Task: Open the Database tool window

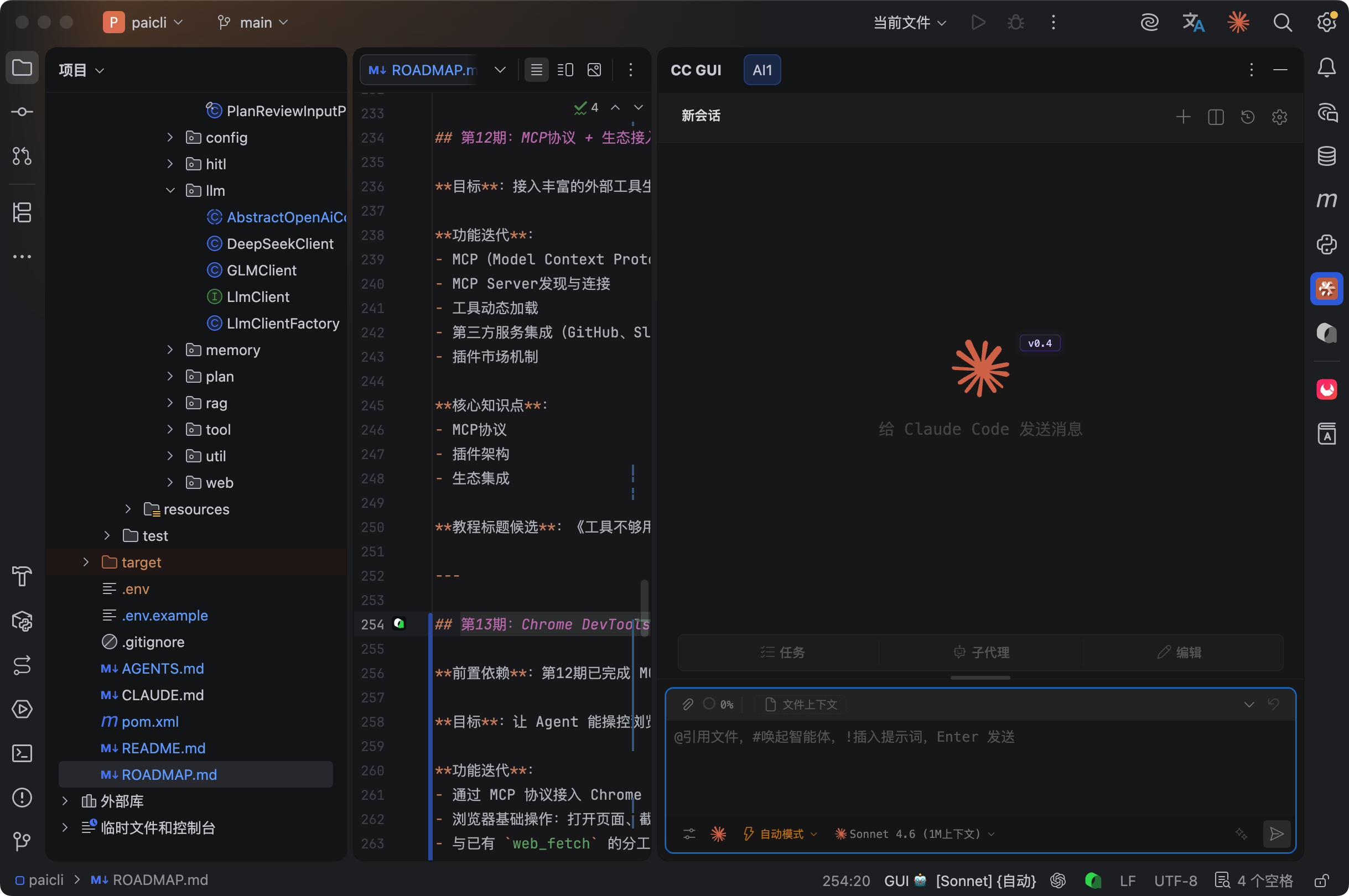Action: tap(1326, 155)
